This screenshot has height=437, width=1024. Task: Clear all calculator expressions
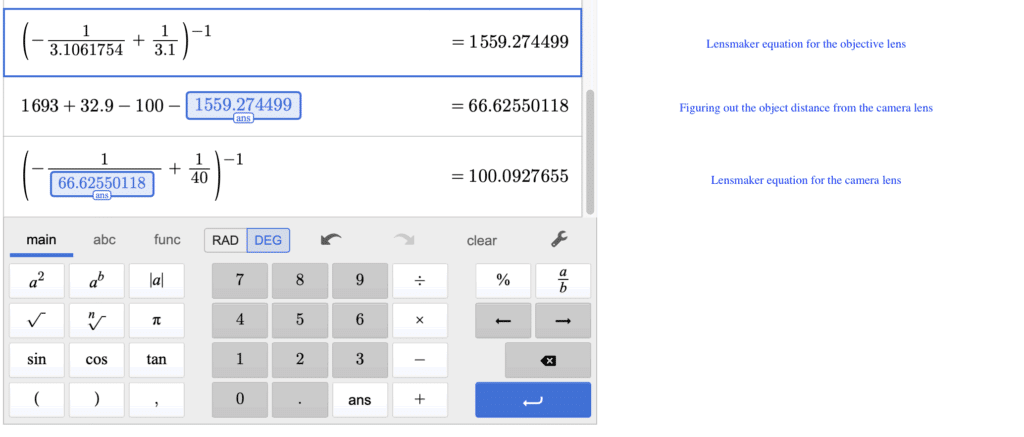tap(481, 240)
